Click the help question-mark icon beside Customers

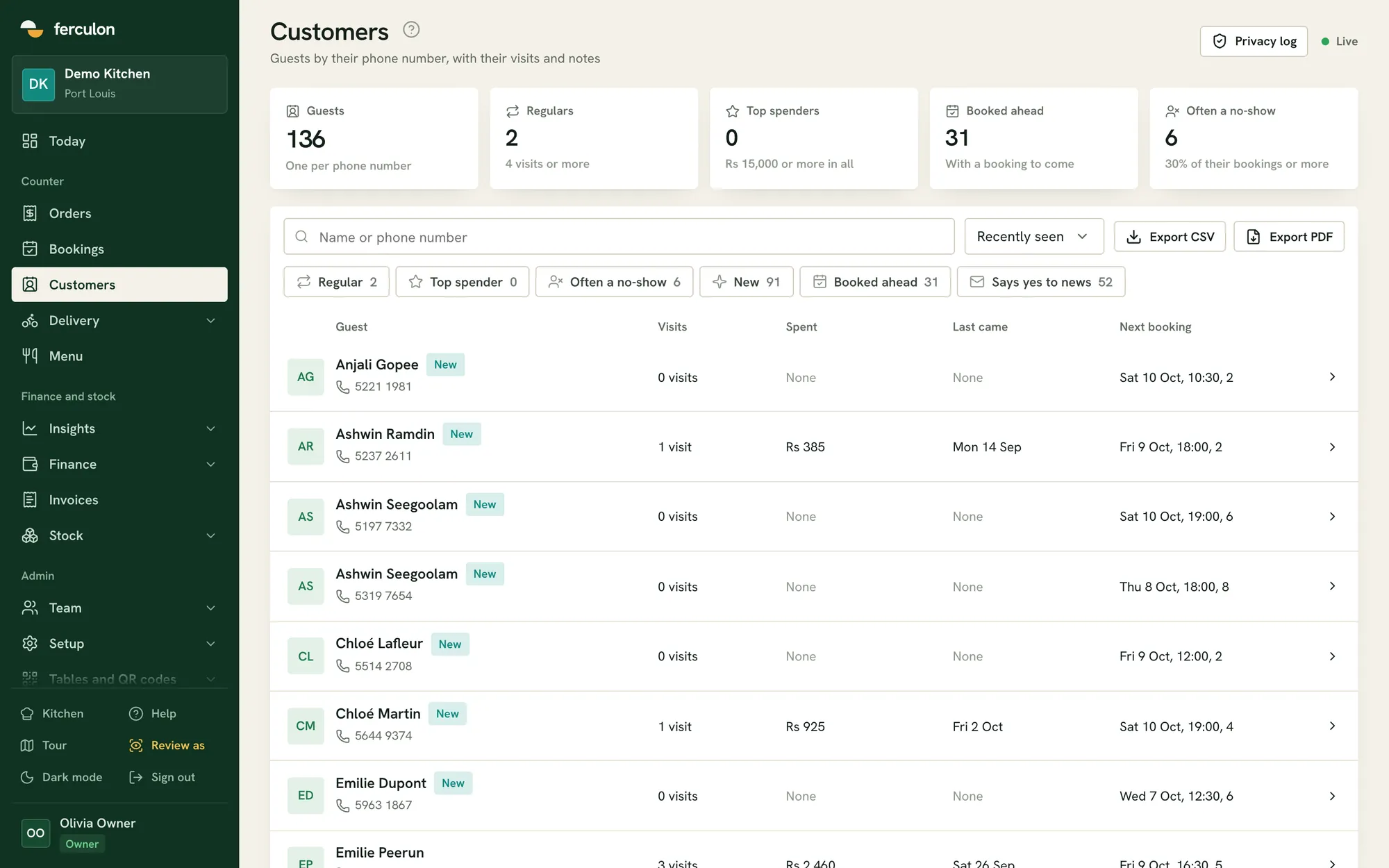point(411,30)
